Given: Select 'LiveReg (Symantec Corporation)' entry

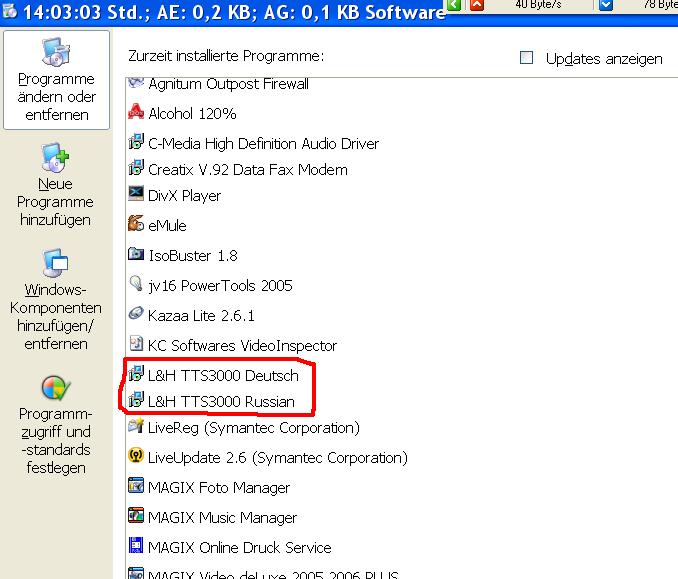Looking at the screenshot, I should click(254, 428).
